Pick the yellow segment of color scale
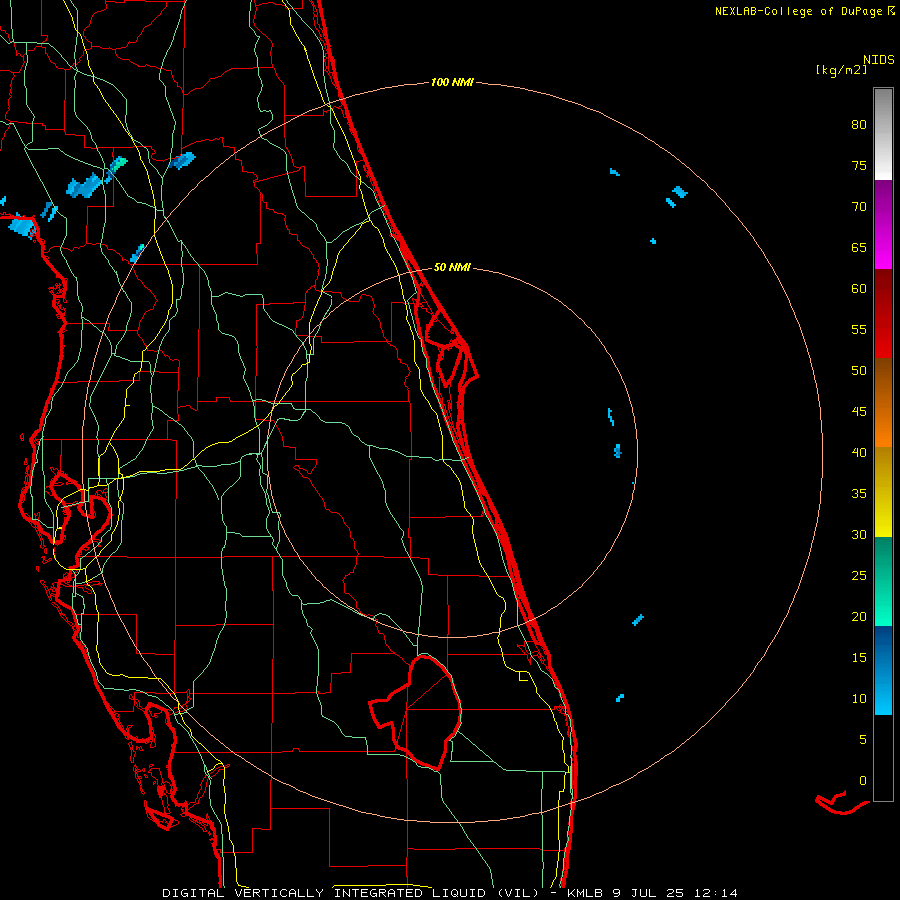900x900 pixels. (x=883, y=492)
